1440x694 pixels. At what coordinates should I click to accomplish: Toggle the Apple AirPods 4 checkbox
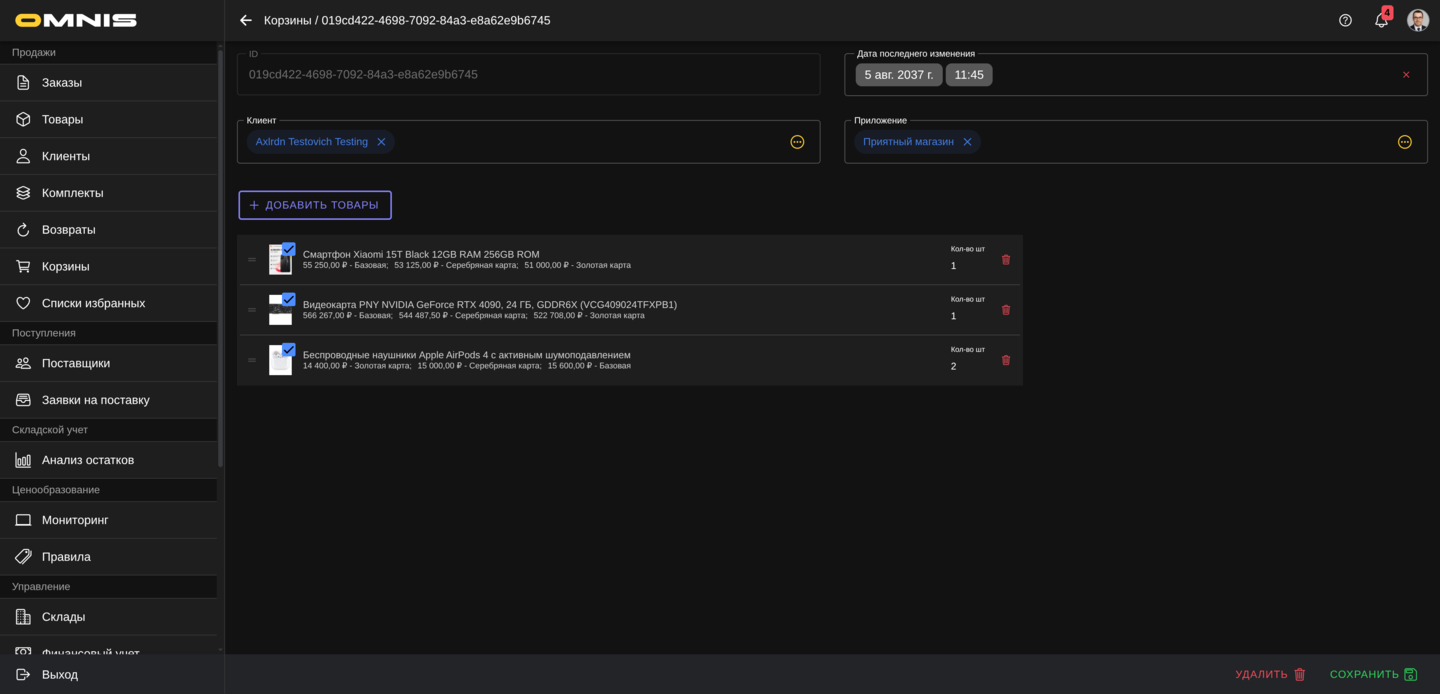tap(288, 349)
